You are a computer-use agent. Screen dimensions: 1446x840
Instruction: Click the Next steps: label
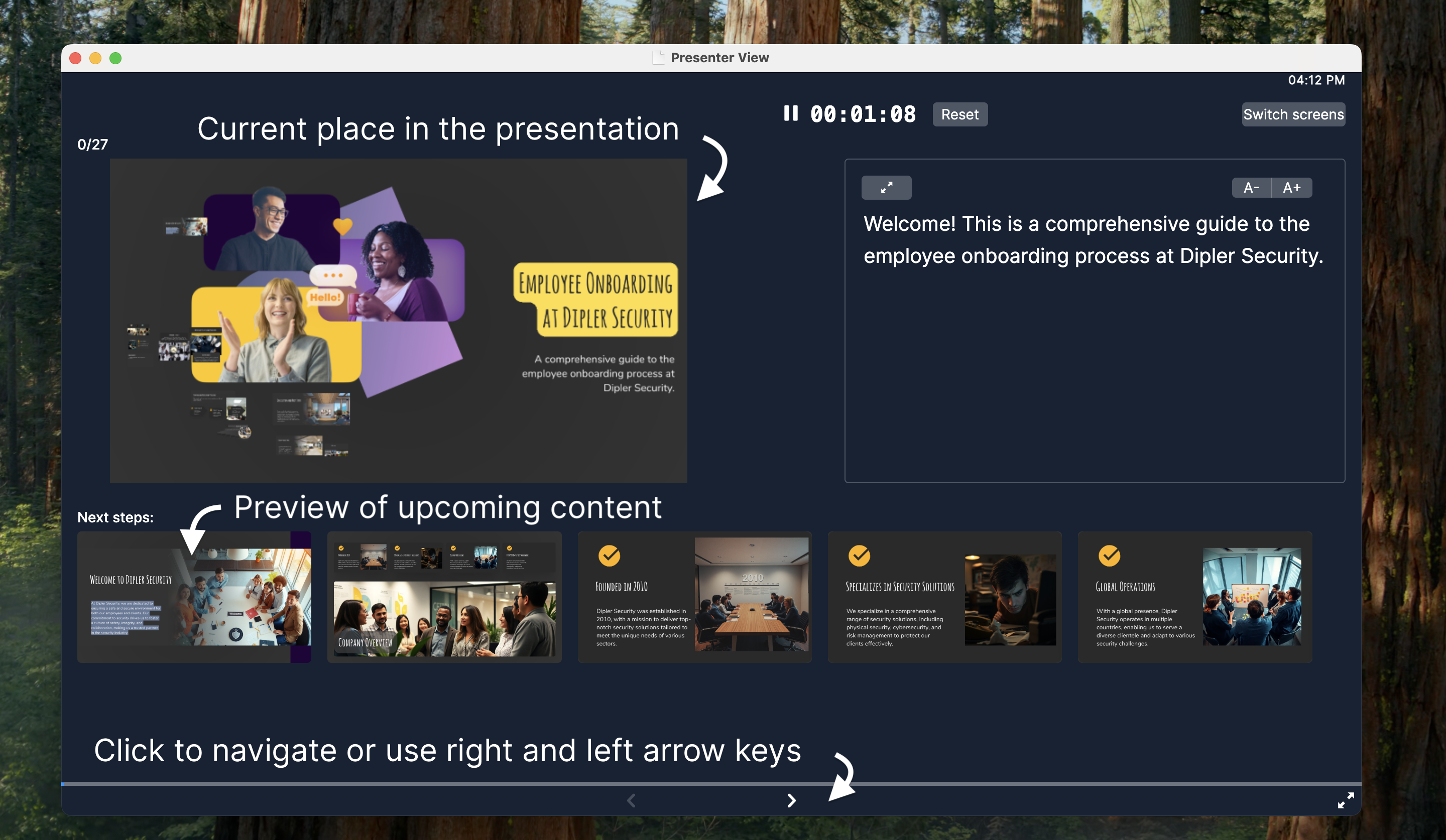pyautogui.click(x=115, y=517)
